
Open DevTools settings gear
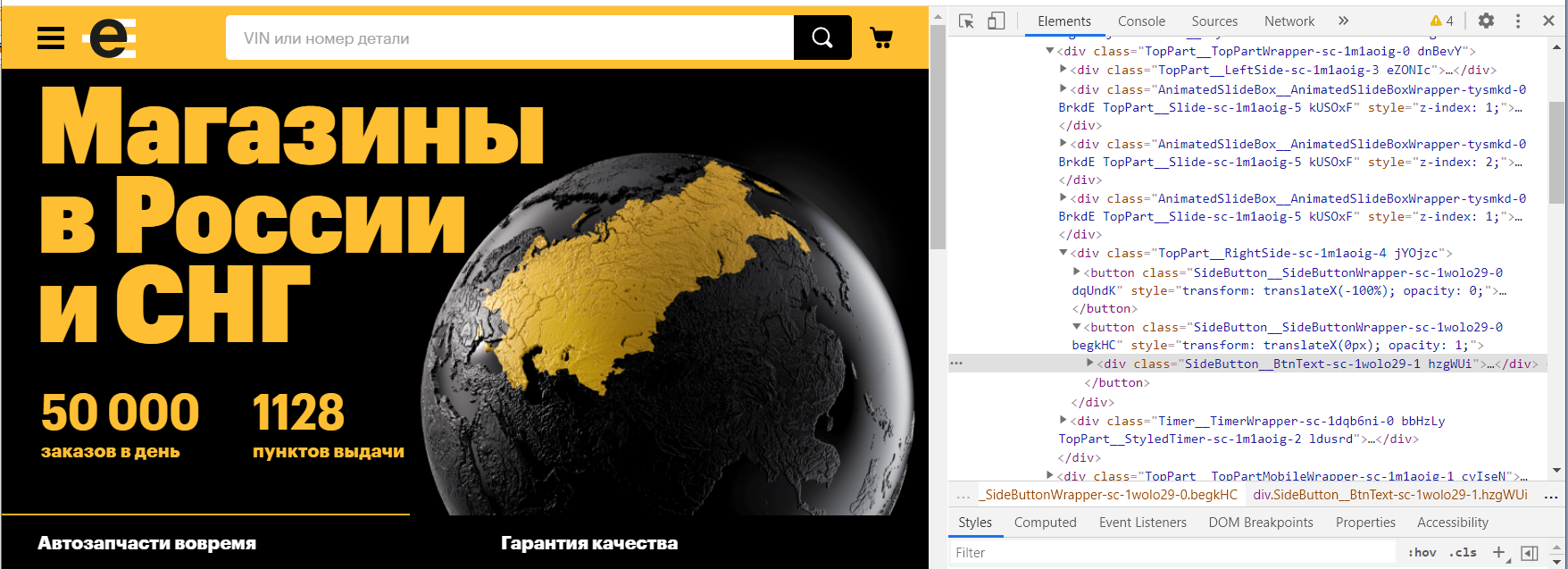1486,21
